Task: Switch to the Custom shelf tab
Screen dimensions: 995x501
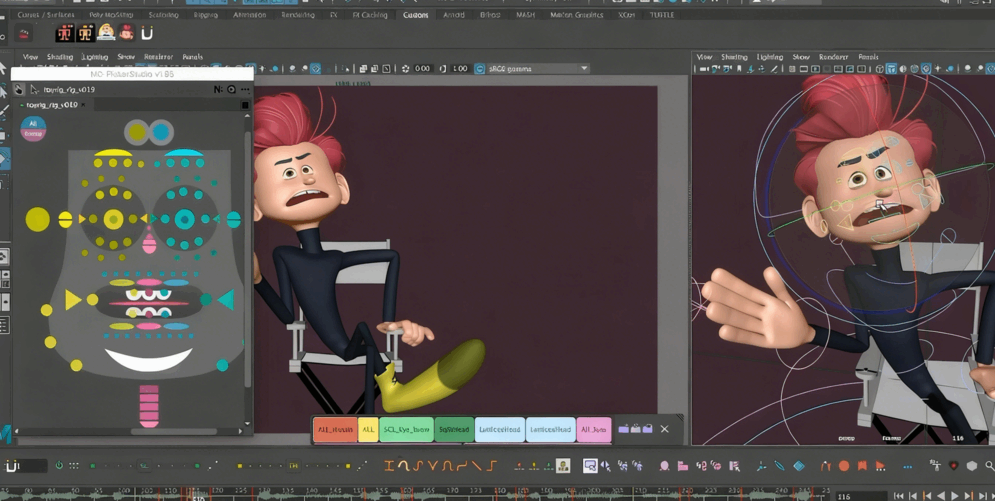Action: pyautogui.click(x=415, y=15)
